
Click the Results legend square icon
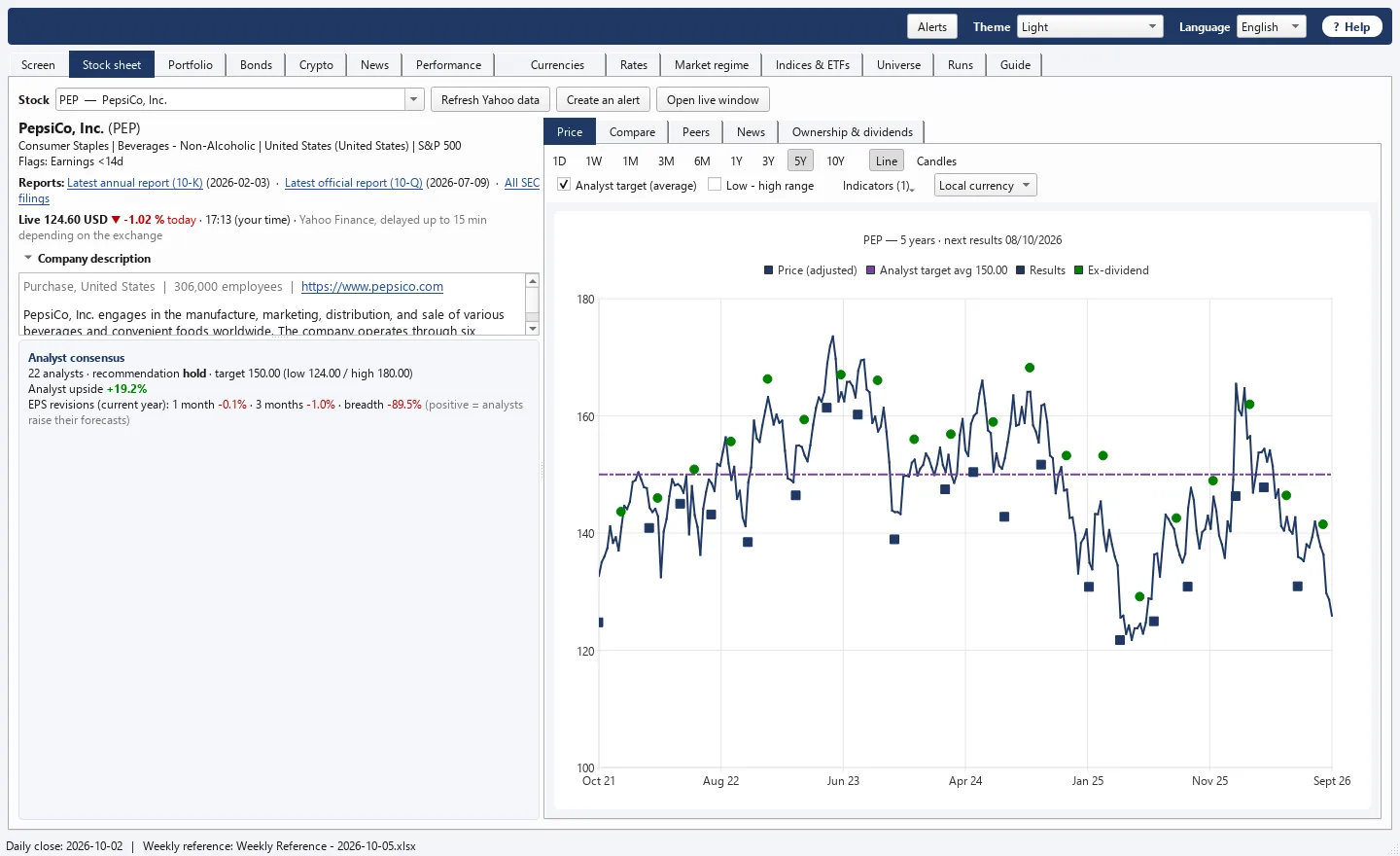[1021, 270]
